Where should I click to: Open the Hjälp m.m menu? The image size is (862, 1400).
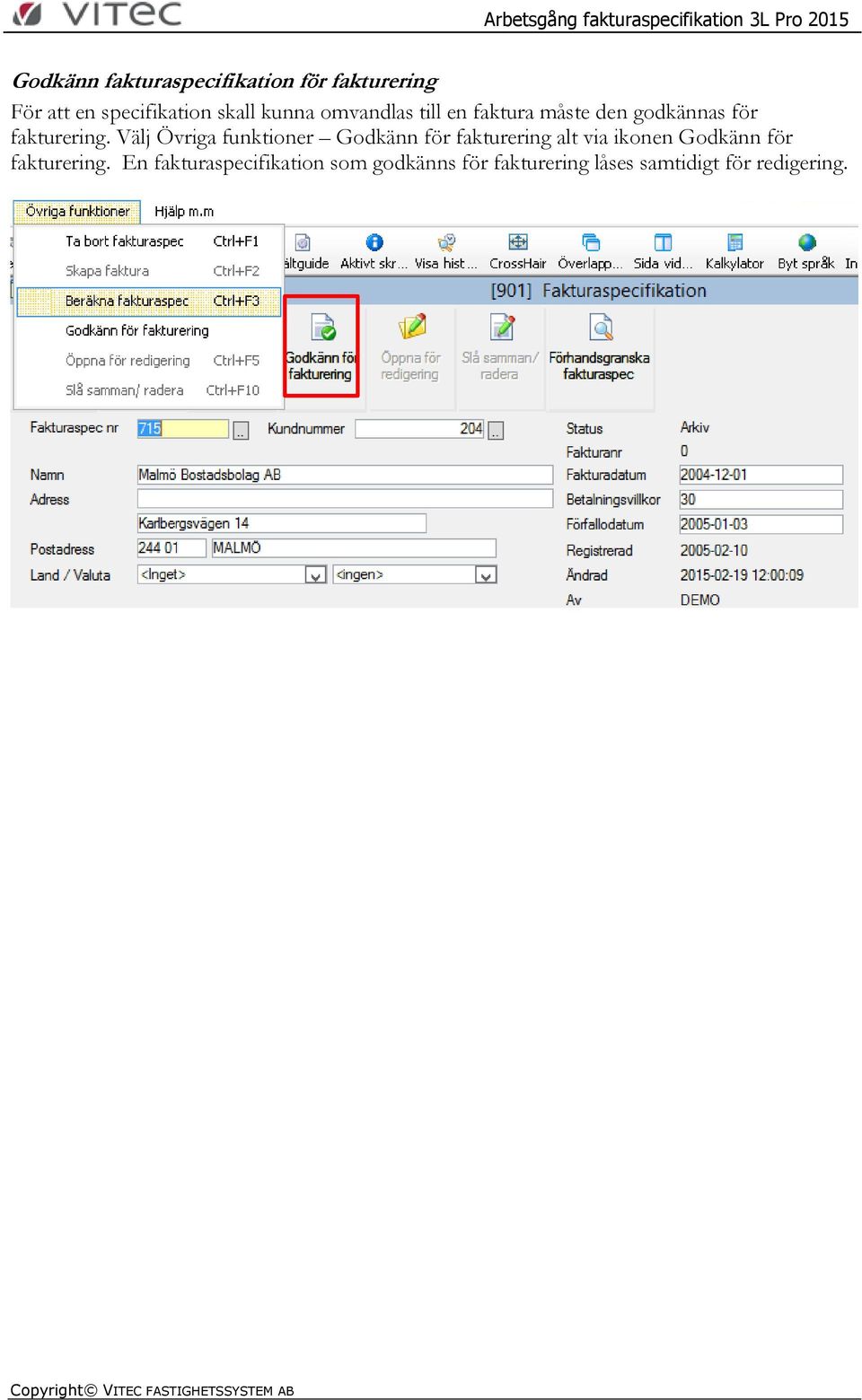(x=184, y=212)
